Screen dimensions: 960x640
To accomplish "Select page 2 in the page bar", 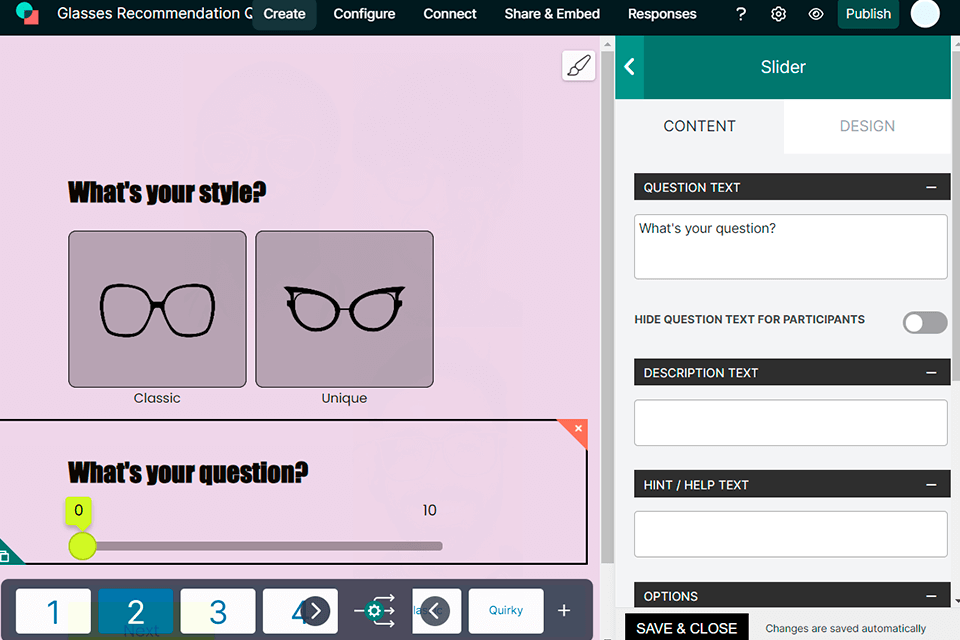I will click(x=135, y=611).
